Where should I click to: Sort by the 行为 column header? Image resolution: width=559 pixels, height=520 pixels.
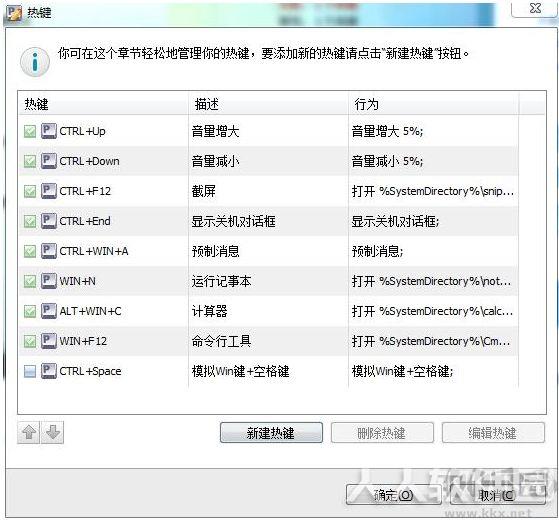(x=434, y=104)
